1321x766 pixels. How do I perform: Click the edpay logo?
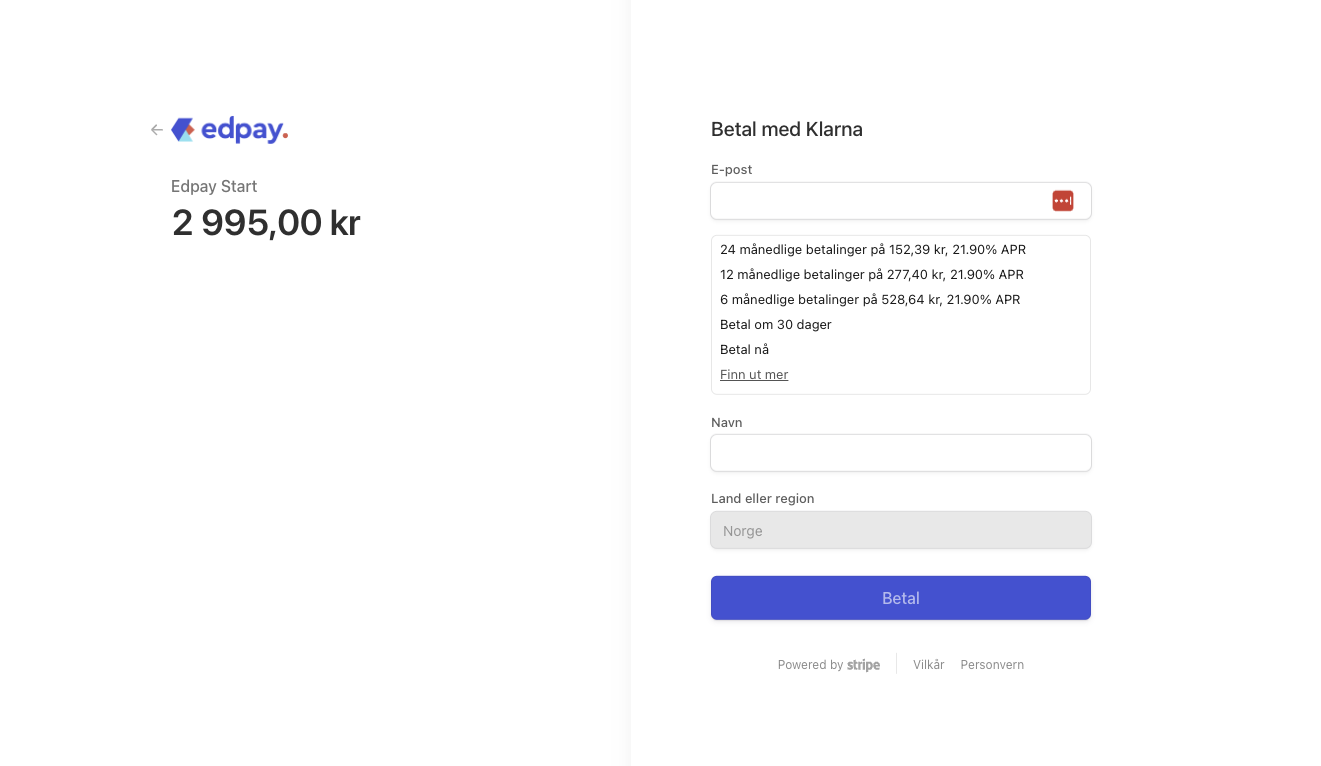pyautogui.click(x=230, y=130)
